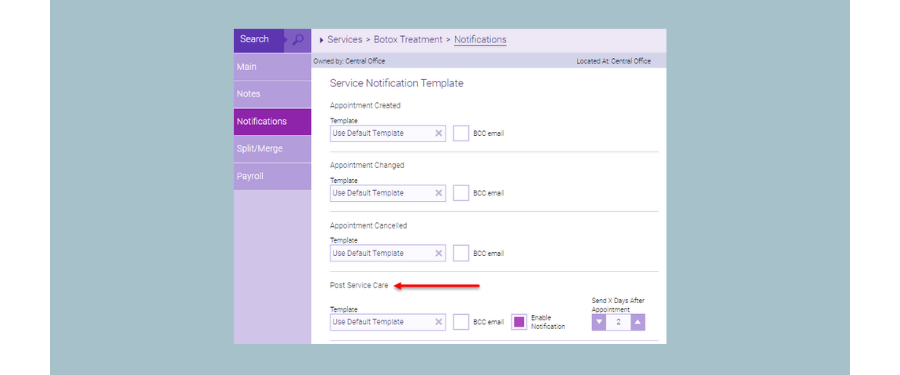Toggle BCC email for Appointment Created
This screenshot has height=375, width=900.
pyautogui.click(x=461, y=133)
